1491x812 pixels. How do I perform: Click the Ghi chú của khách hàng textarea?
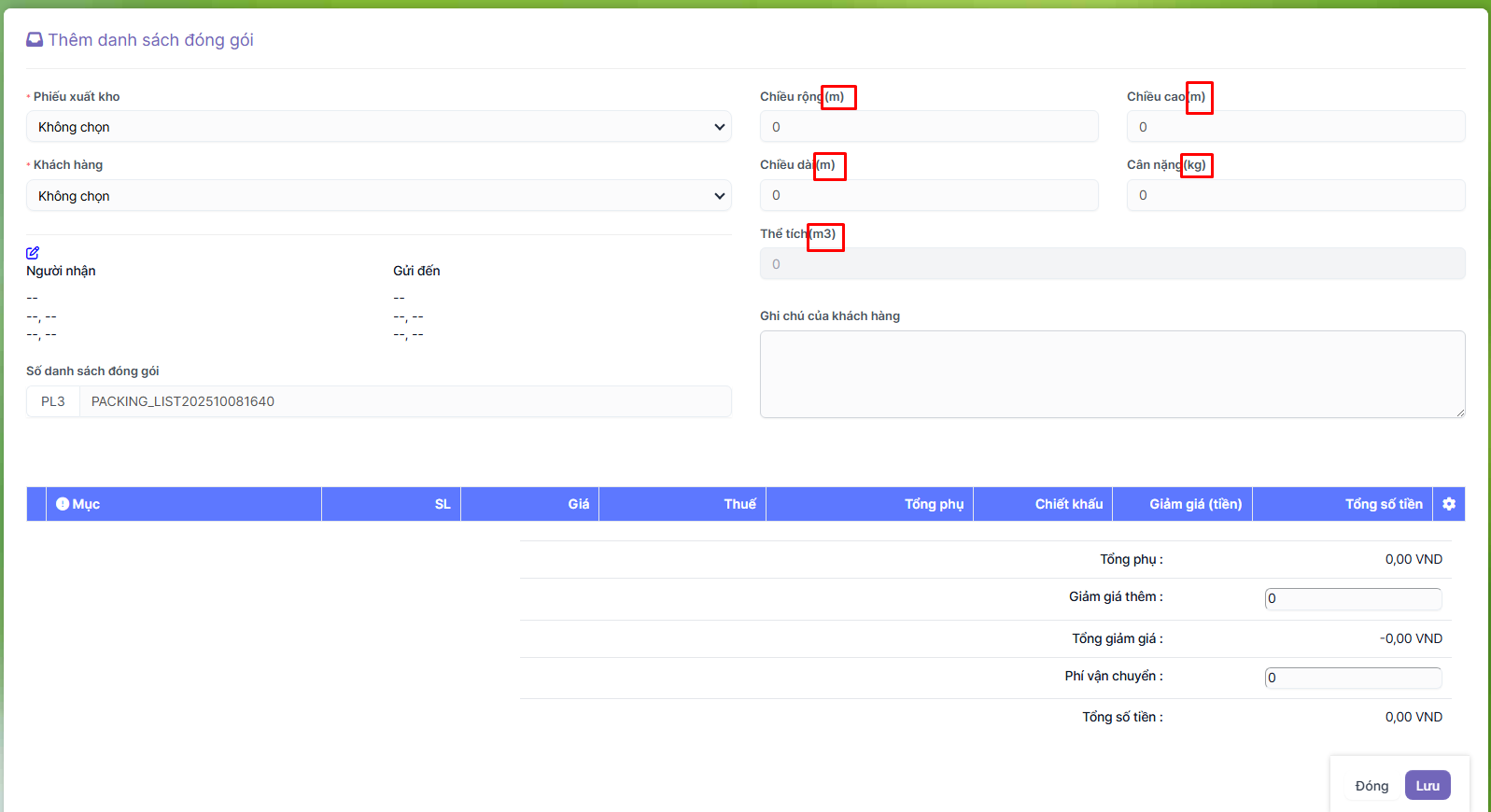tap(1111, 373)
